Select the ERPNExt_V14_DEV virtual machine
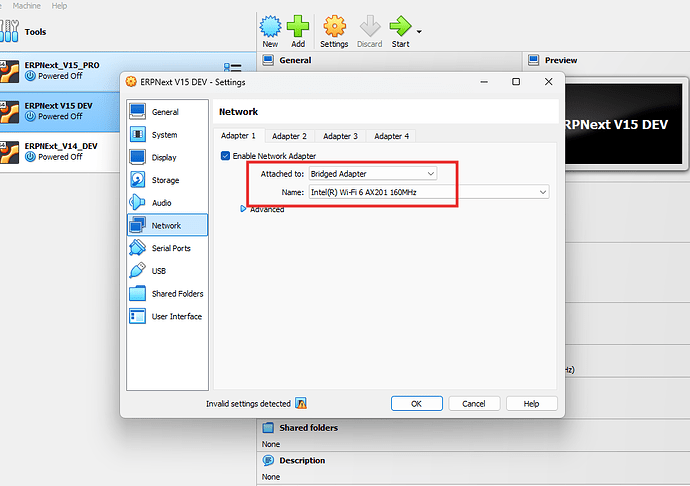 60,151
